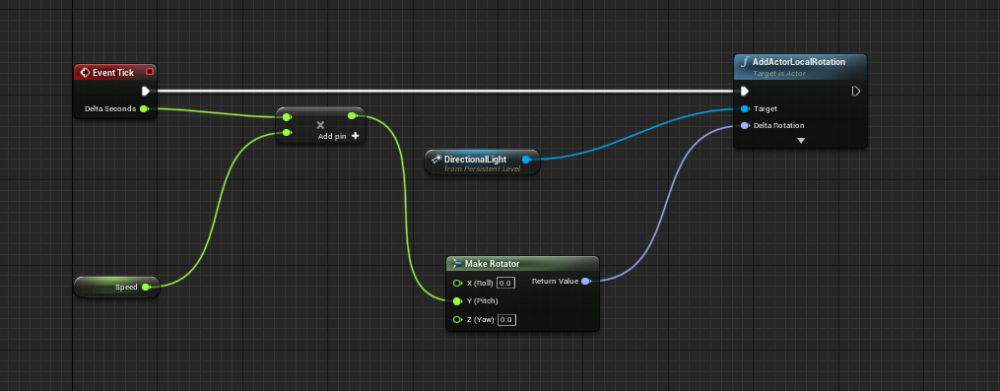1000x391 pixels.
Task: Click the multiply node's top input pin
Action: (287, 117)
